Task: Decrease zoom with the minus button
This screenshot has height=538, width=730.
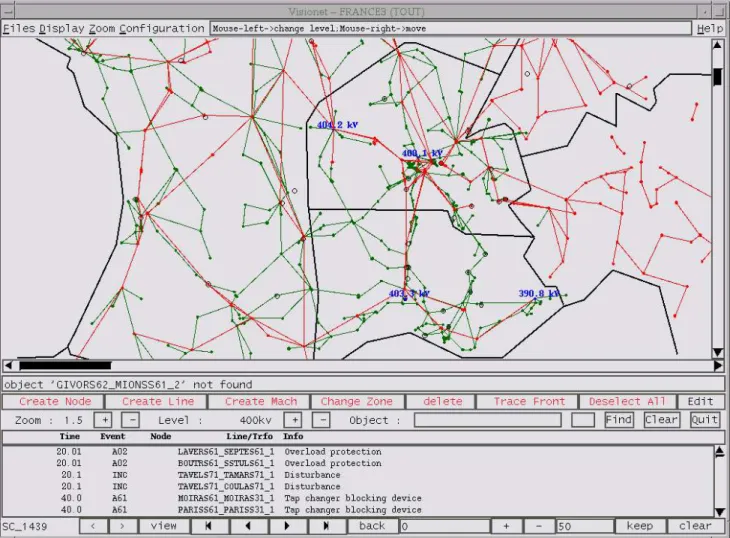Action: coord(132,420)
